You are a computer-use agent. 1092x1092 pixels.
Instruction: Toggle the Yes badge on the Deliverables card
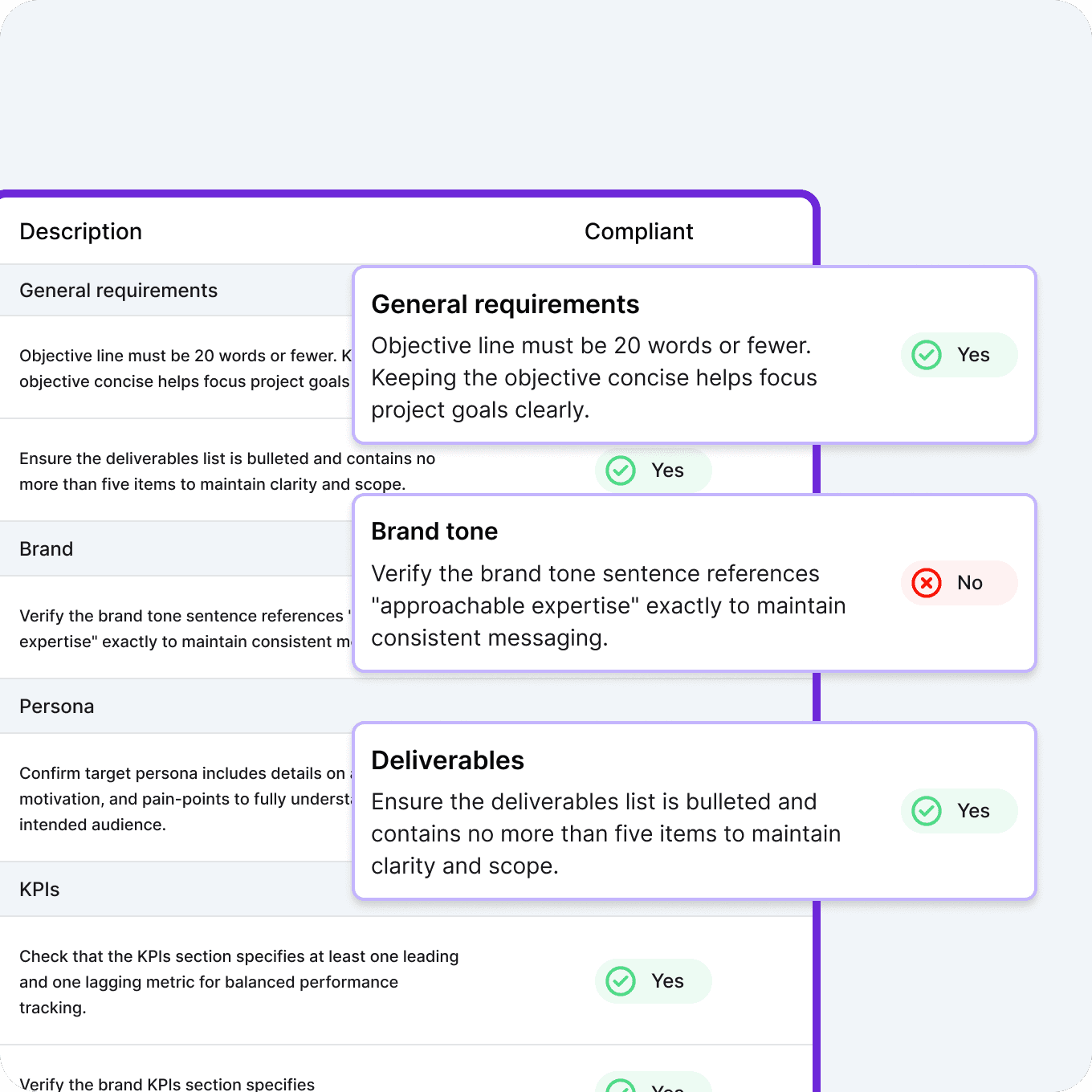959,811
